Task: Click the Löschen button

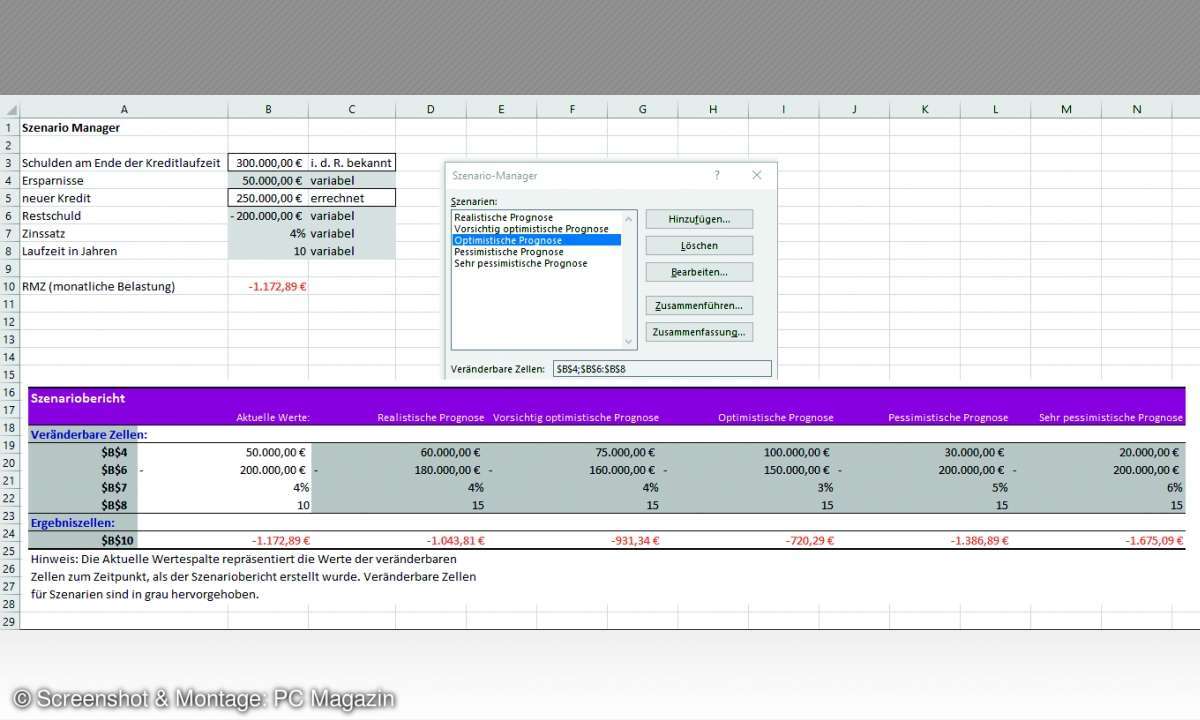Action: pos(699,245)
